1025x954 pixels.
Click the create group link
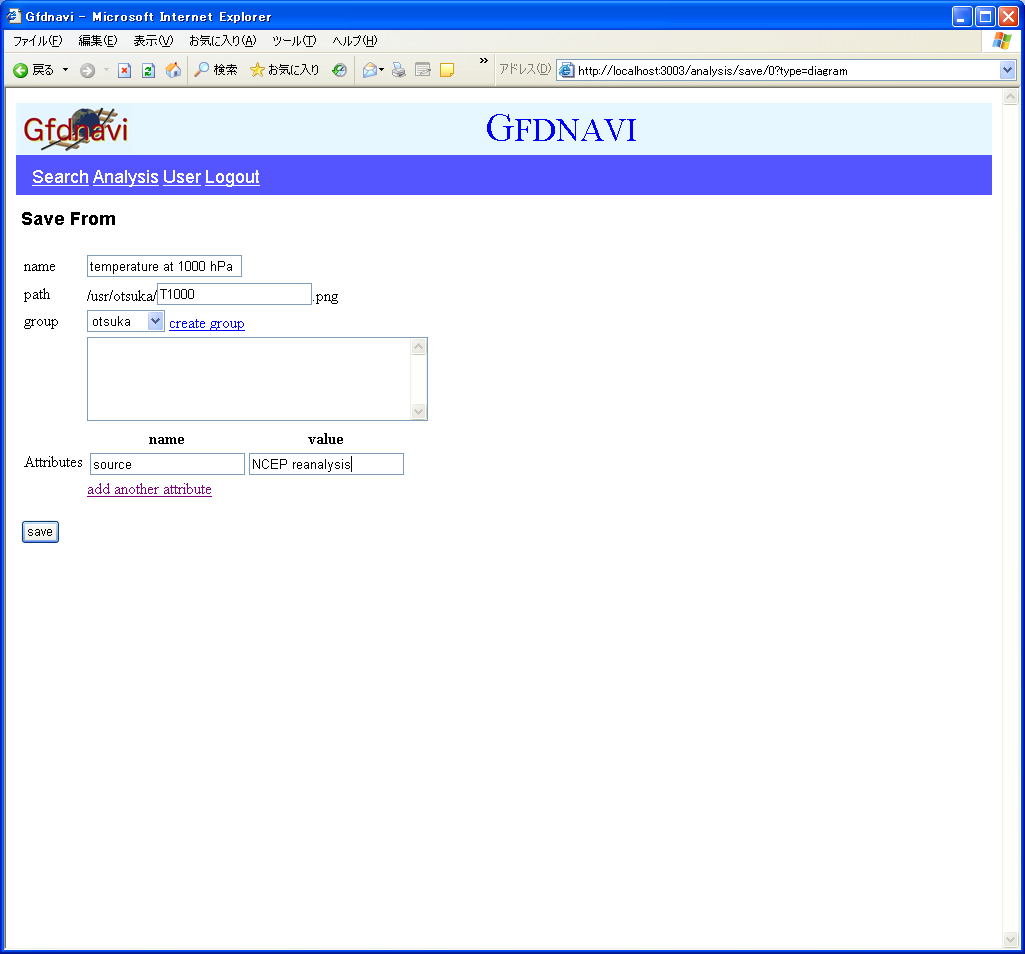pyautogui.click(x=207, y=323)
